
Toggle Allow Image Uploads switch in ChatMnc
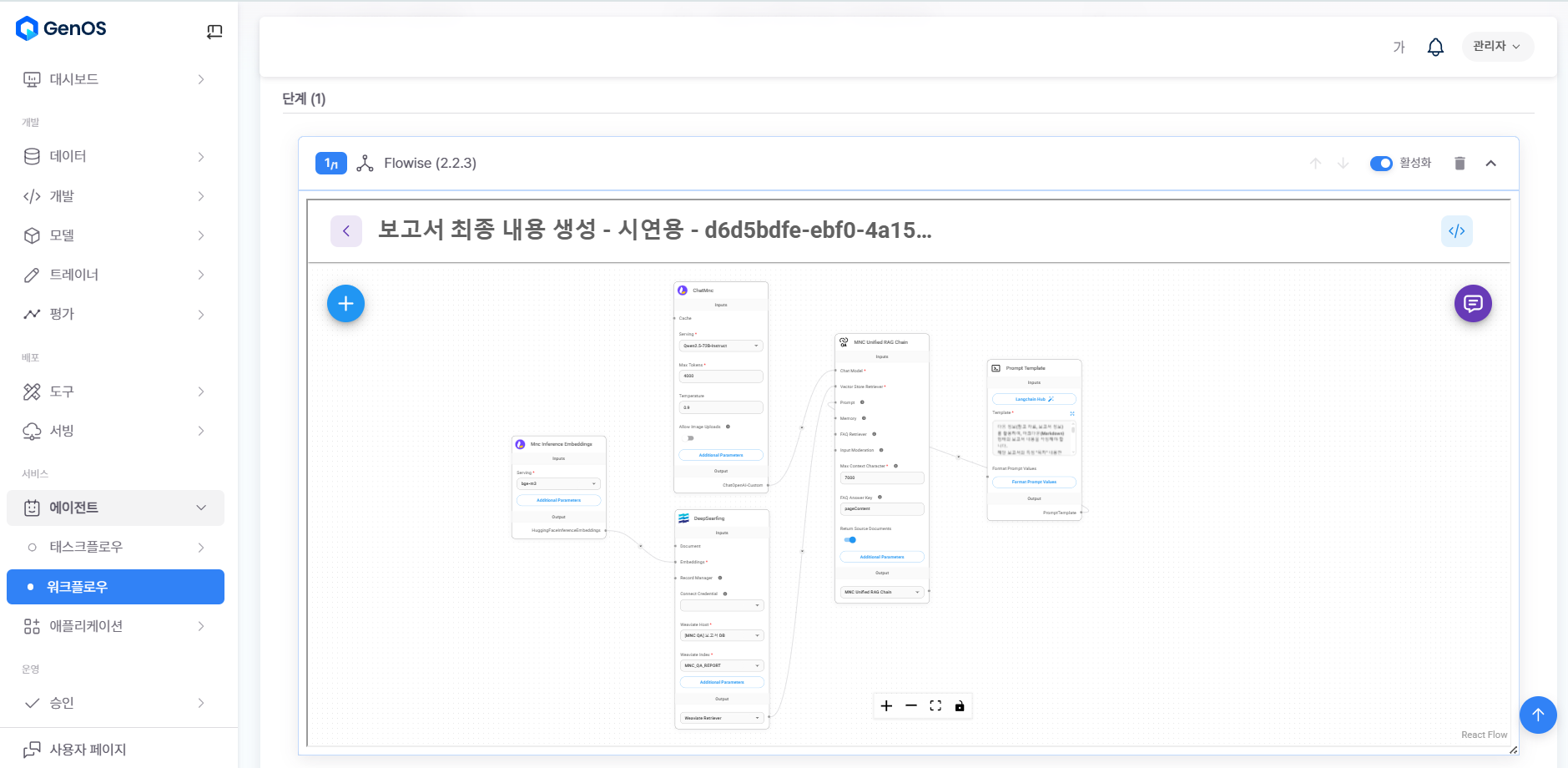(x=689, y=438)
